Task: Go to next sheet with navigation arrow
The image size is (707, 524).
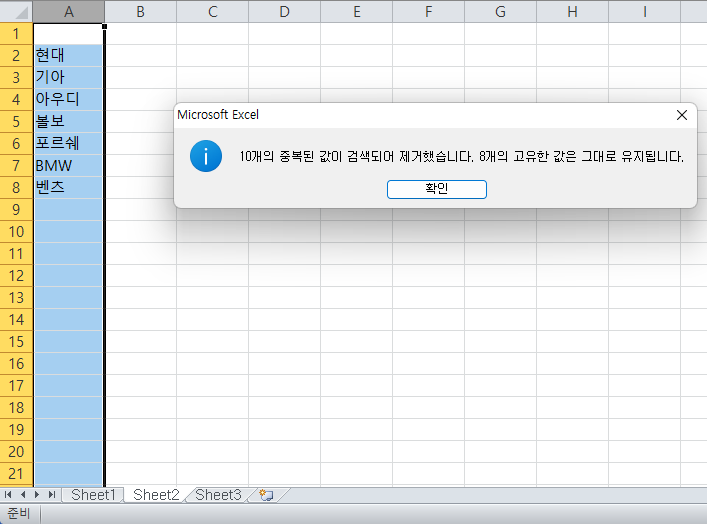Action: click(x=37, y=495)
